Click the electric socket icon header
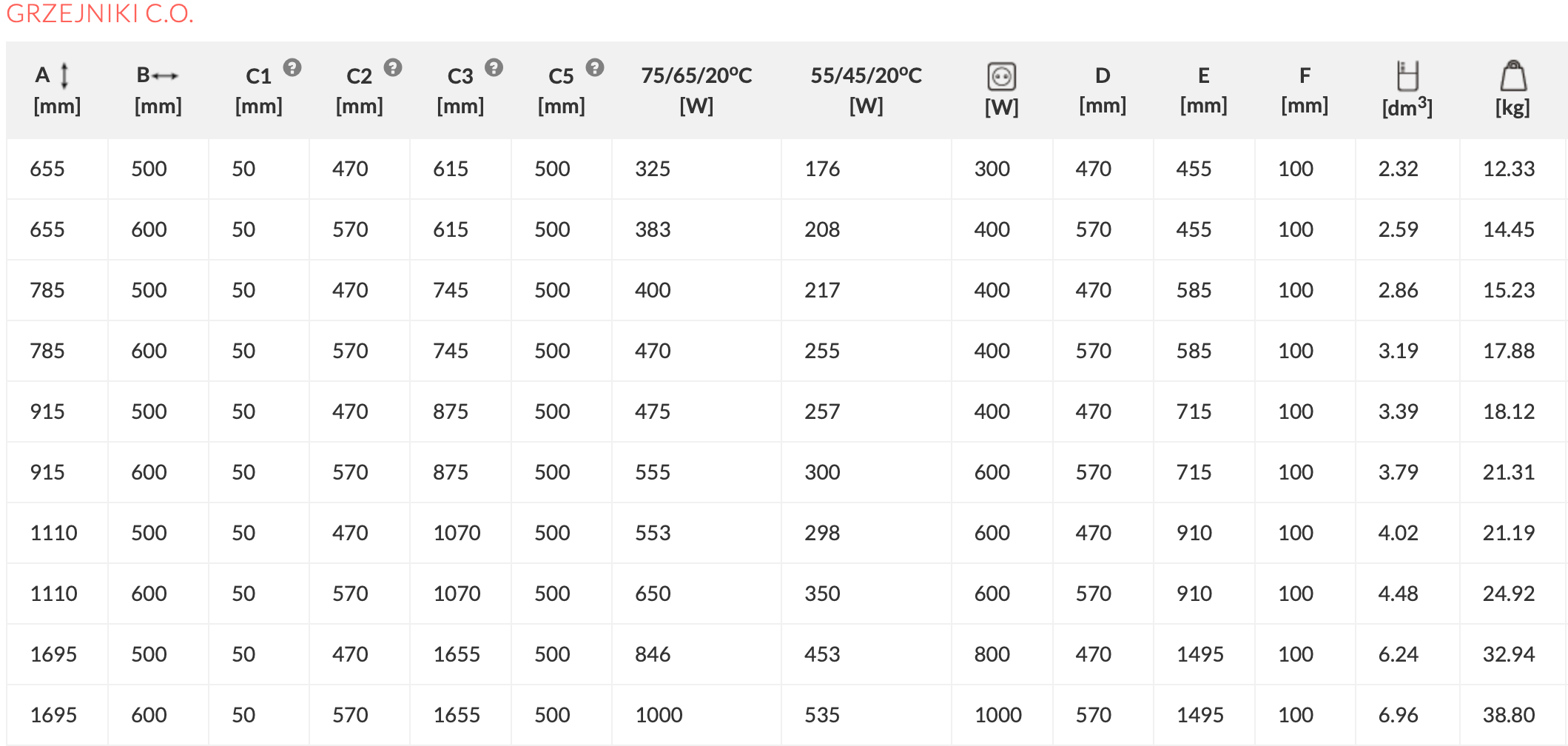Image resolution: width=1568 pixels, height=746 pixels. point(1001,76)
